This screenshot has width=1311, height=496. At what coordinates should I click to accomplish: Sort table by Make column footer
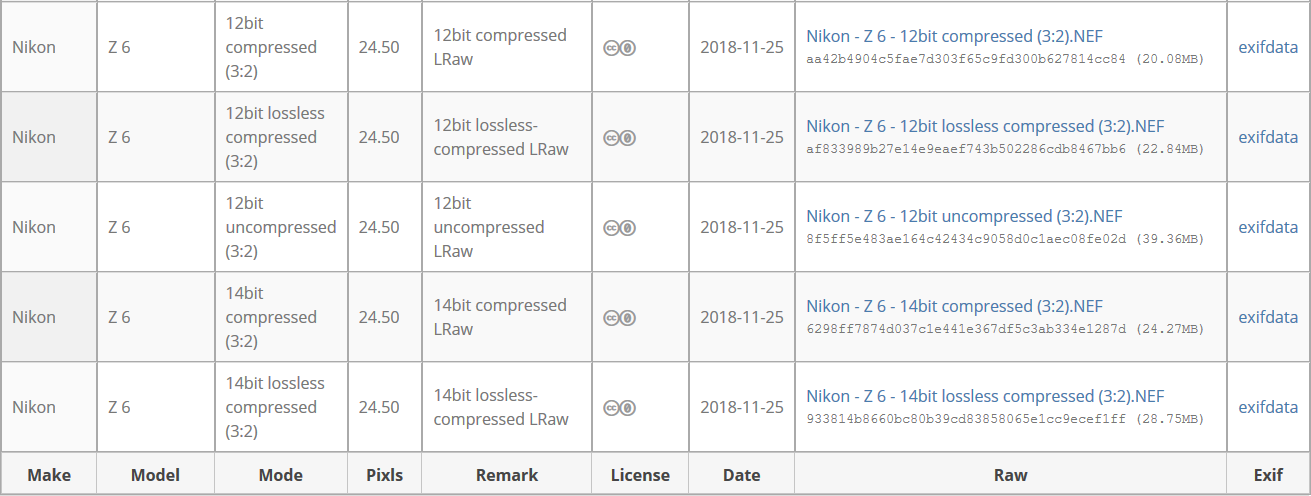pos(49,475)
